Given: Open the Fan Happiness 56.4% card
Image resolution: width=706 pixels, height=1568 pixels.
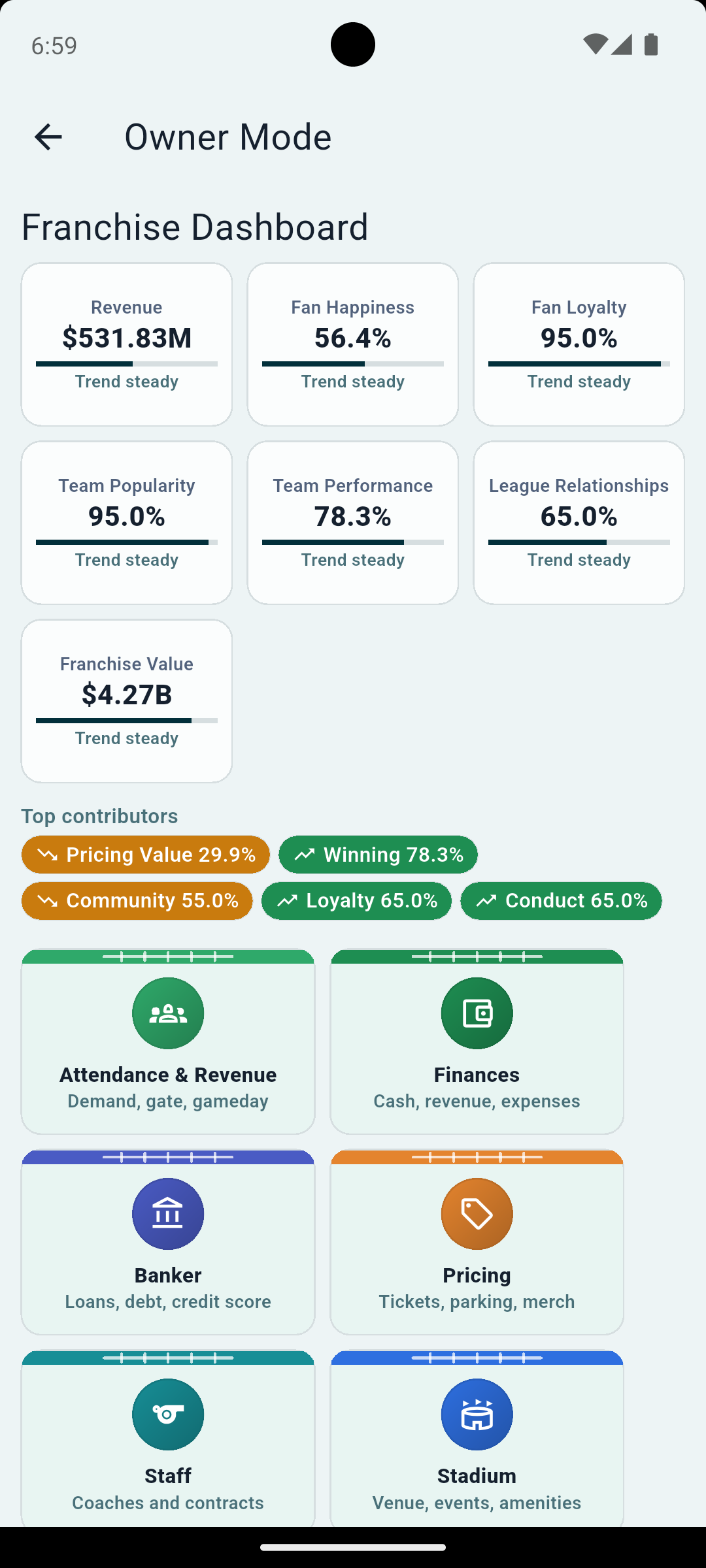Looking at the screenshot, I should 353,344.
